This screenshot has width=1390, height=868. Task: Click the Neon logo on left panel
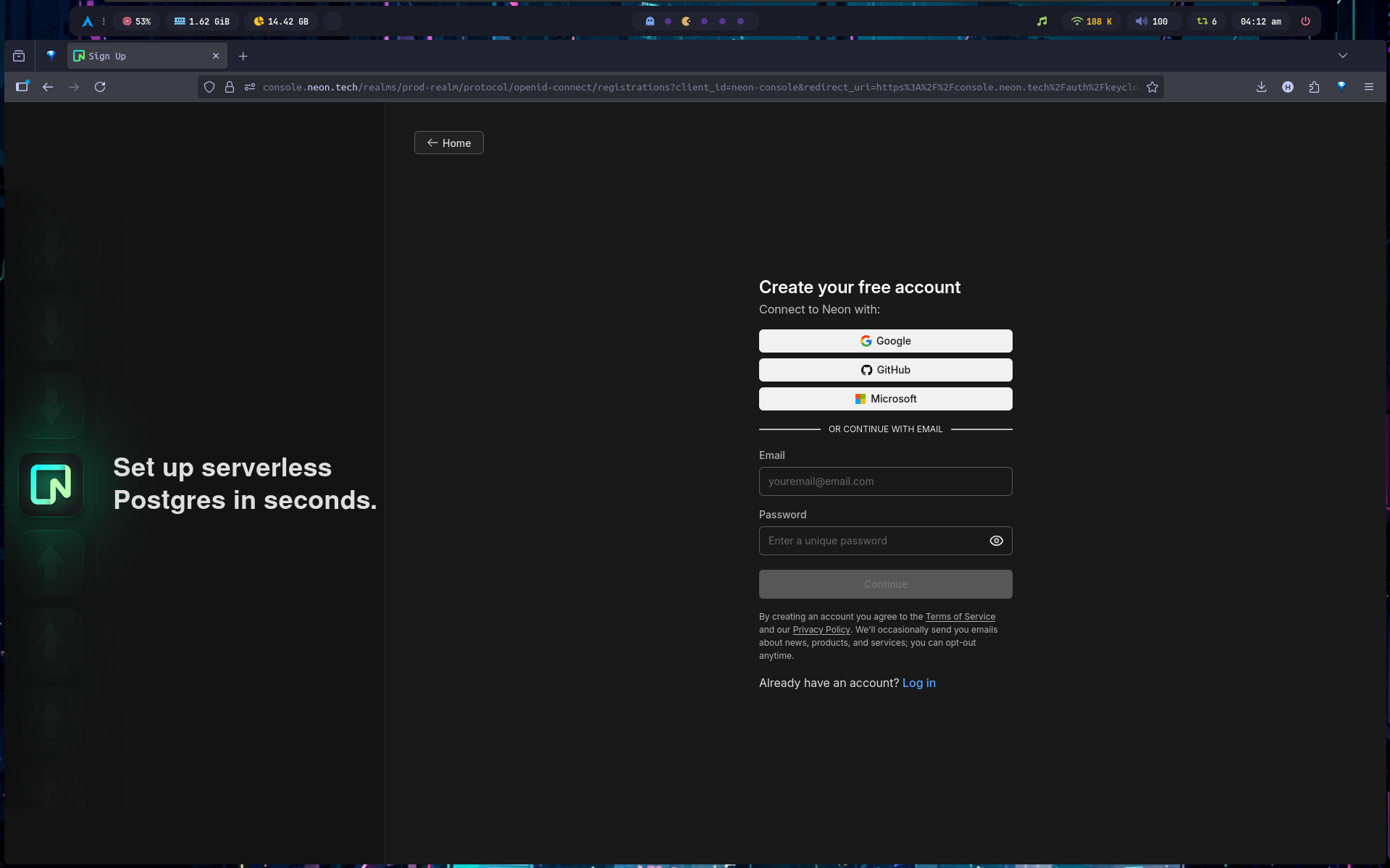[x=51, y=484]
